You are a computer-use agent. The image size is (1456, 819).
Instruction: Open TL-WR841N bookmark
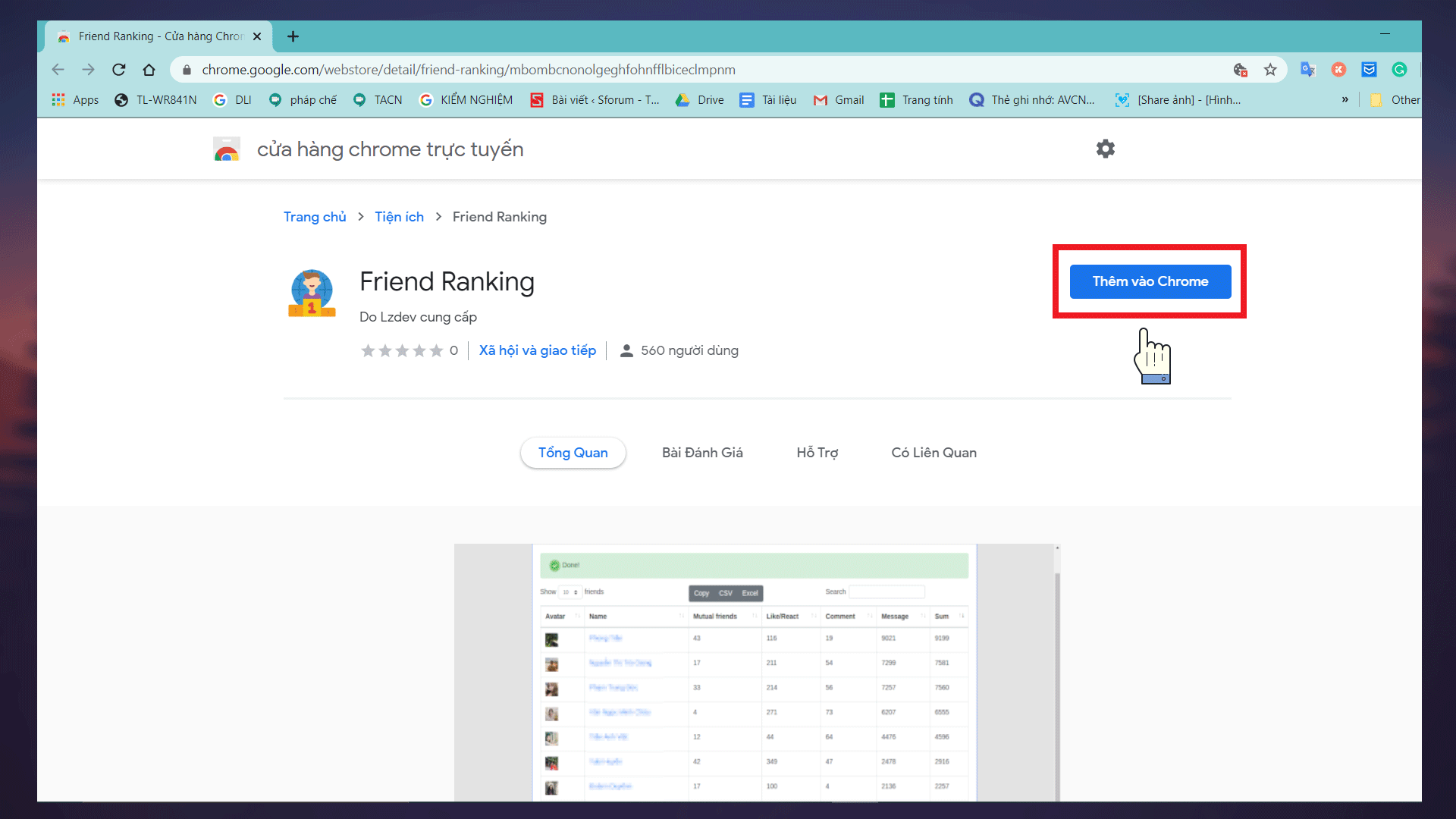[155, 100]
